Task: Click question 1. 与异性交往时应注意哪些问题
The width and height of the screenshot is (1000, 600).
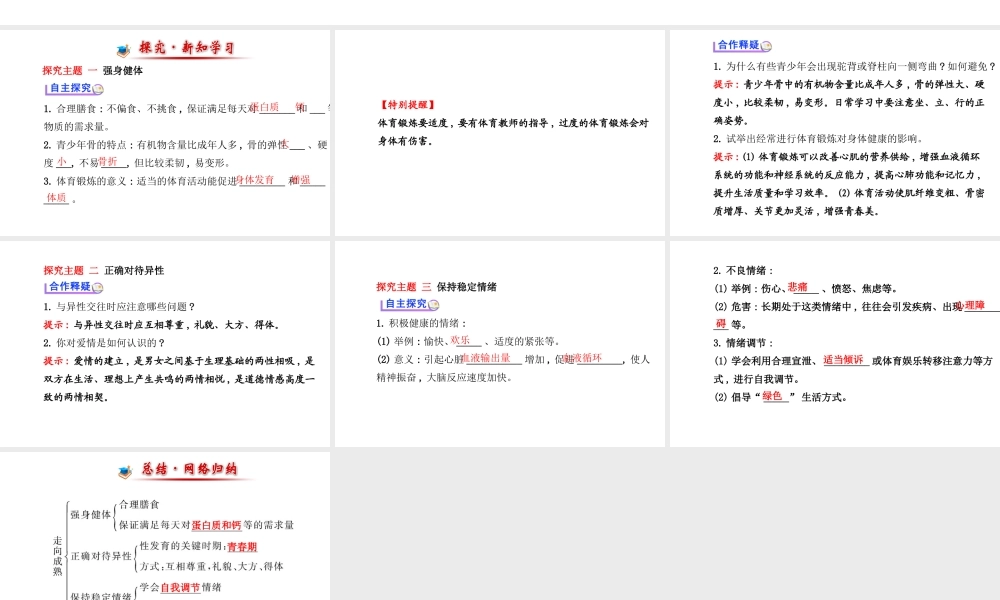Action: pos(119,307)
